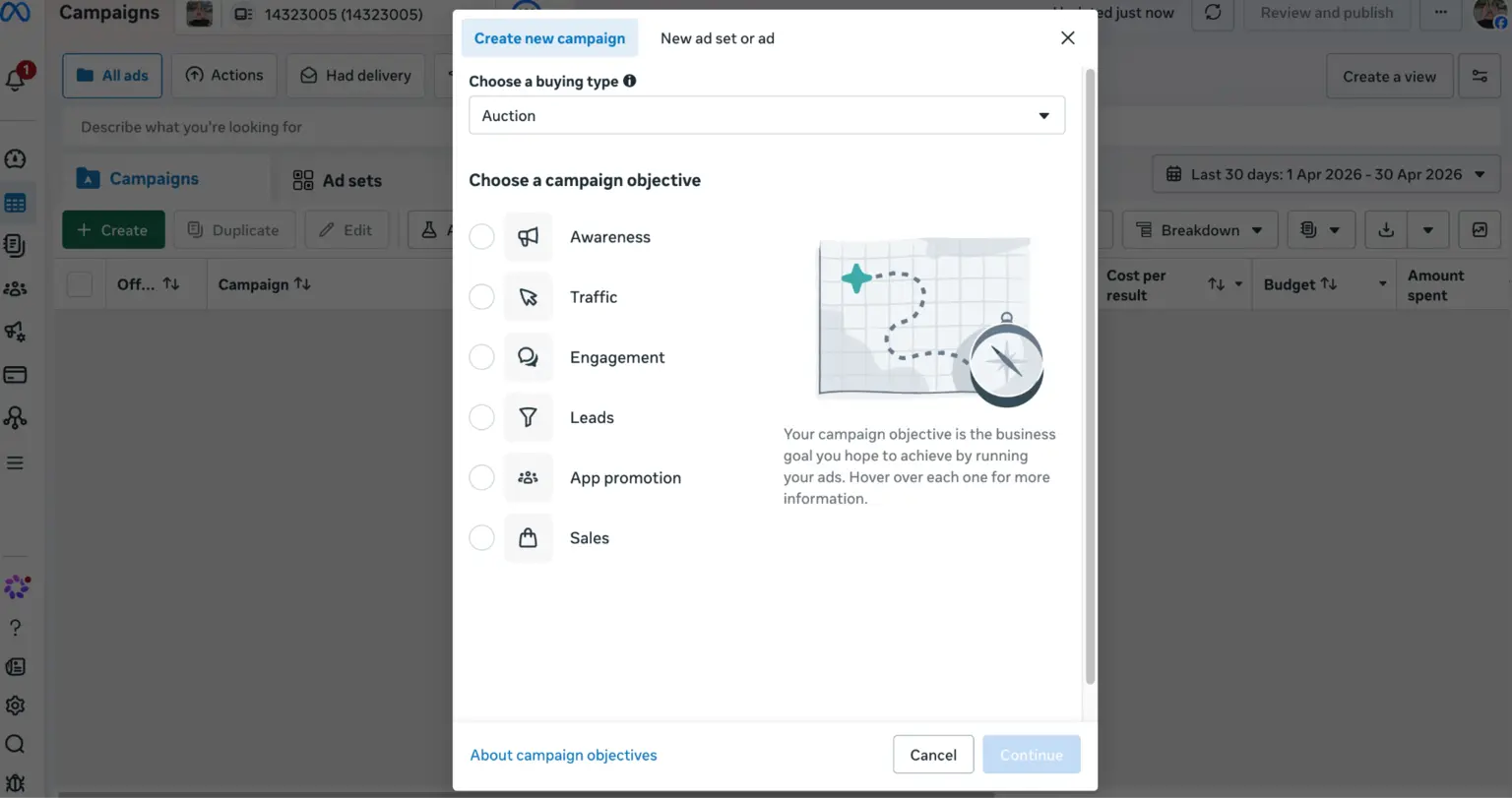Click the megaphone icon beside Awareness
The height and width of the screenshot is (798, 1512).
click(529, 237)
